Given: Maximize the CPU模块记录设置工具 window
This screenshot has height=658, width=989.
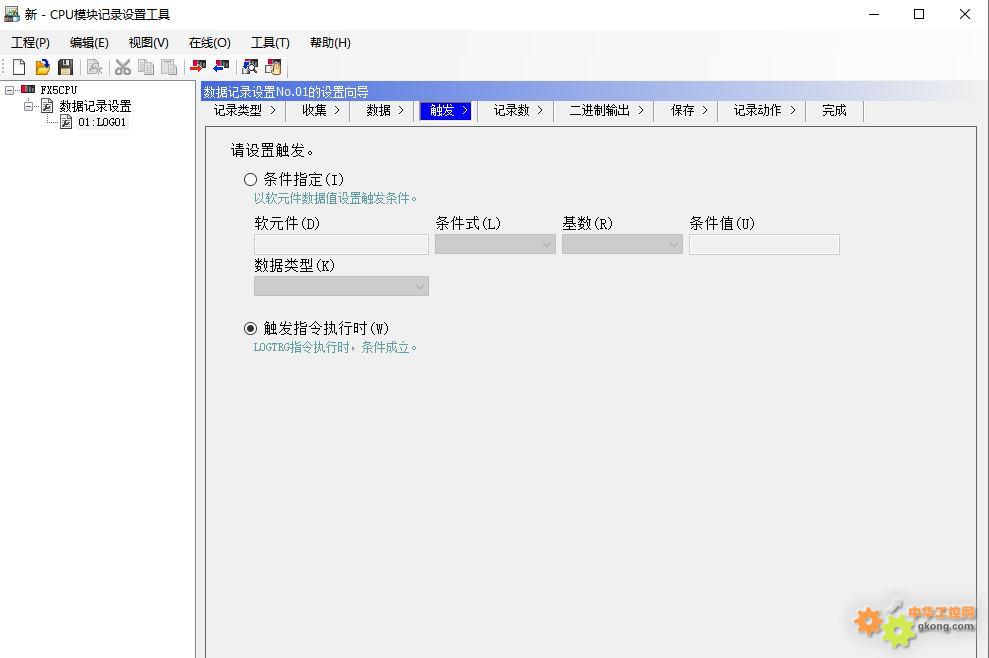Looking at the screenshot, I should click(919, 14).
